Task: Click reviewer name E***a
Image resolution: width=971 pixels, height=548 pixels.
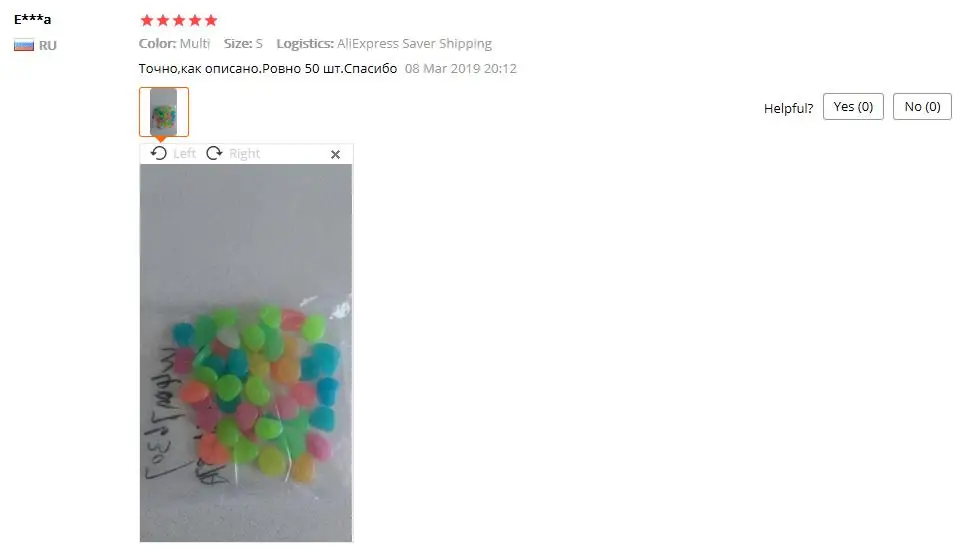Action: point(32,19)
